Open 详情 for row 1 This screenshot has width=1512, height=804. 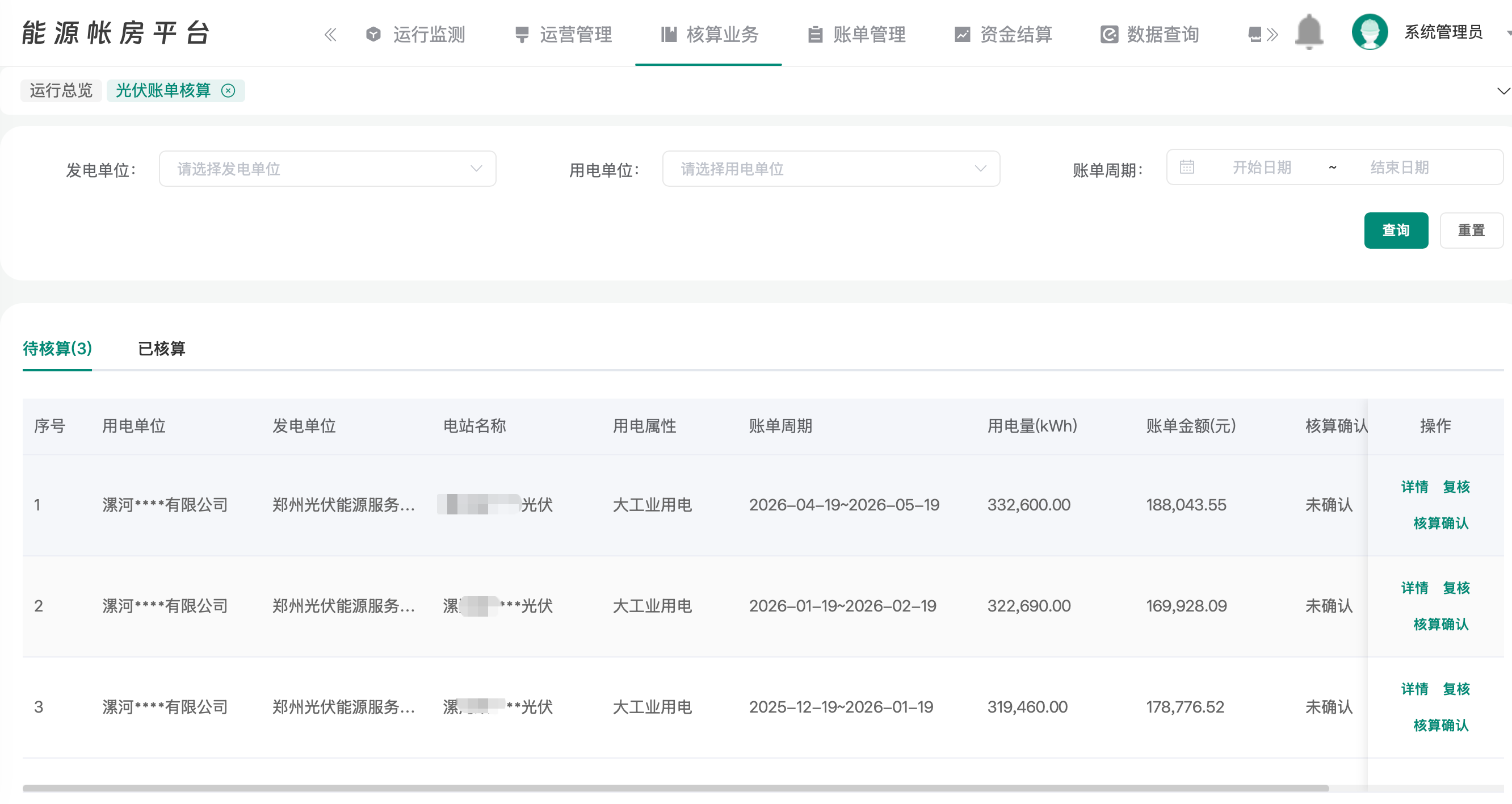tap(1414, 487)
